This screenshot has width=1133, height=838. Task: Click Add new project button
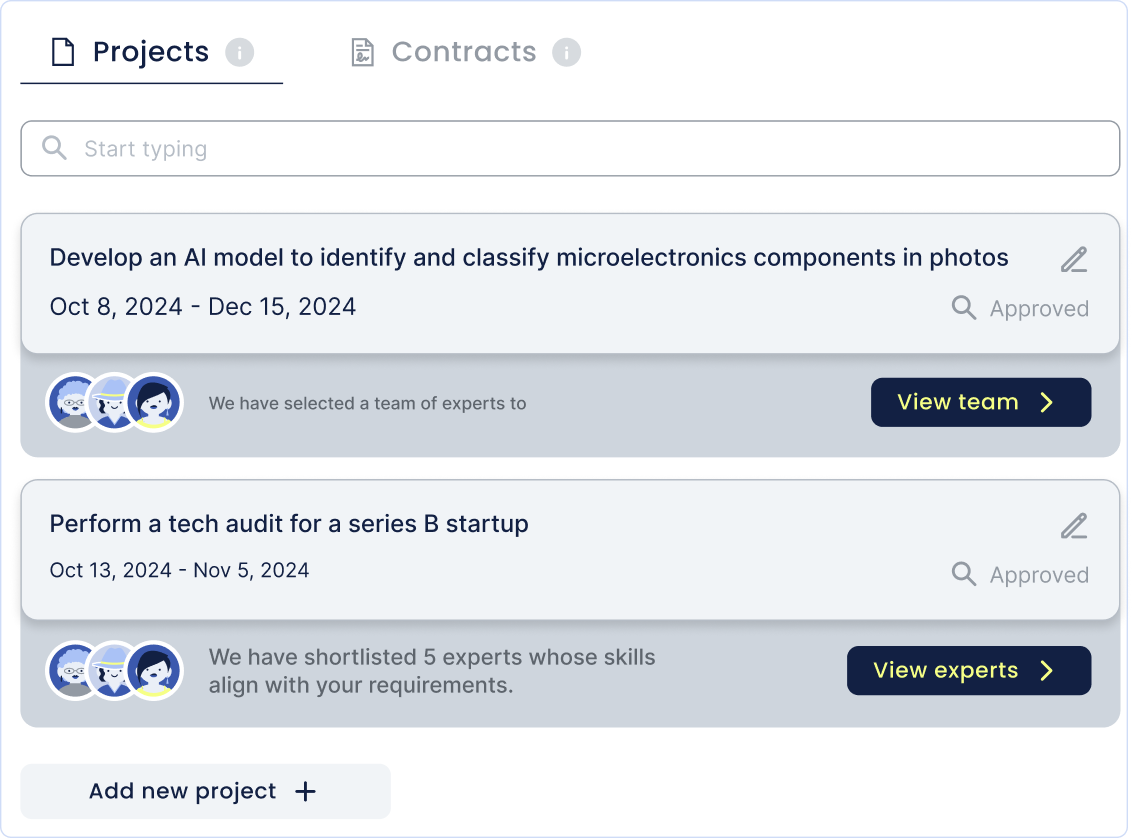205,792
